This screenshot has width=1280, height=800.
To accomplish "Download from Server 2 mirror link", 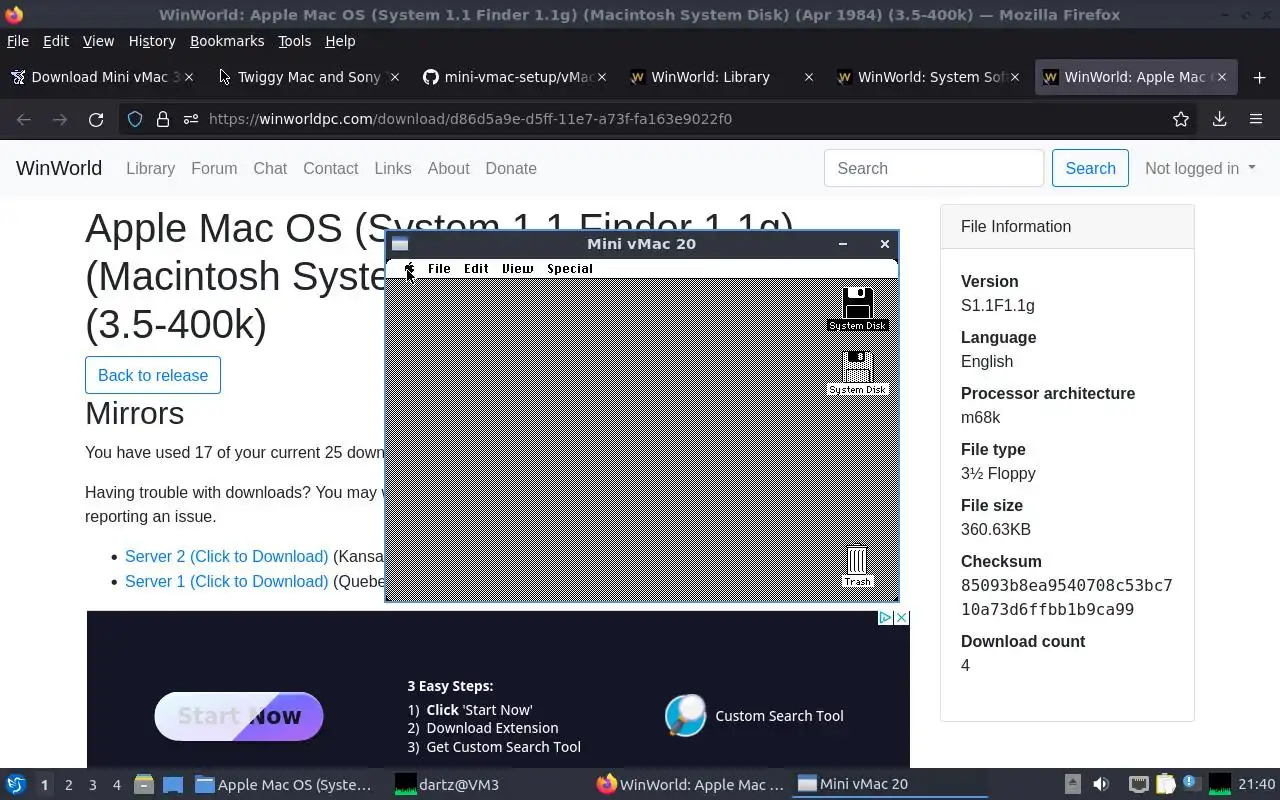I will pyautogui.click(x=226, y=556).
